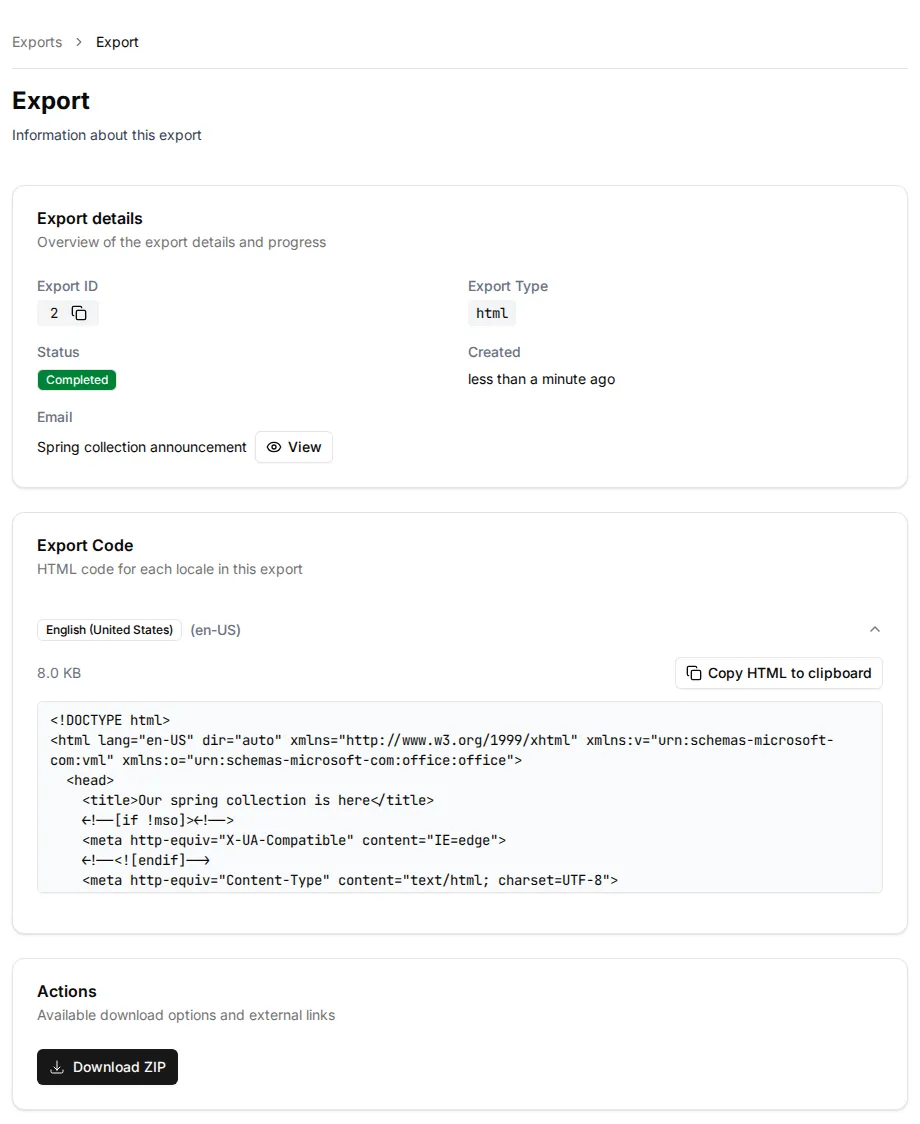The image size is (920, 1124).
Task: Select the current Export breadcrumb
Action: pos(117,42)
